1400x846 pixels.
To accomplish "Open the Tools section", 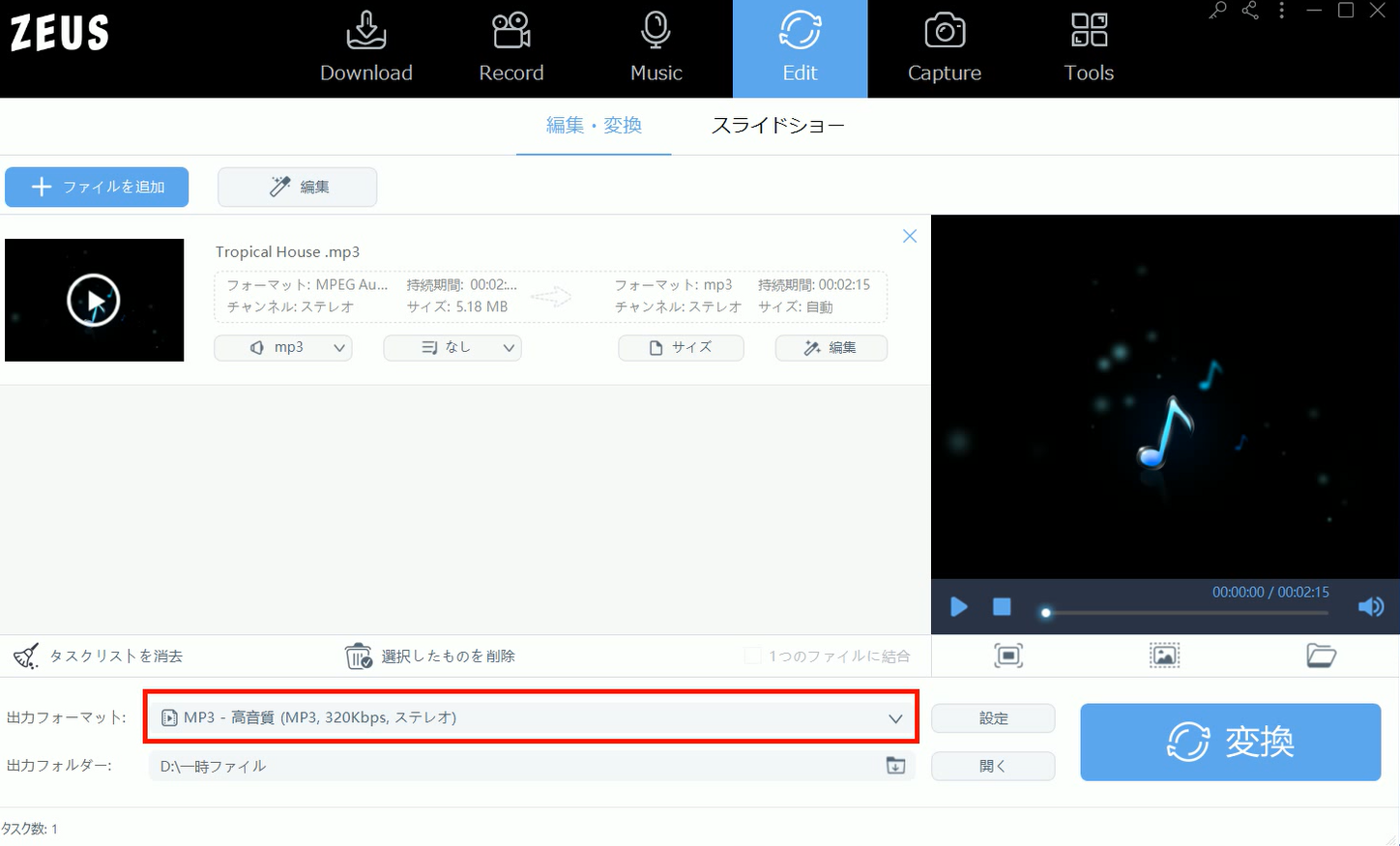I will [x=1089, y=48].
